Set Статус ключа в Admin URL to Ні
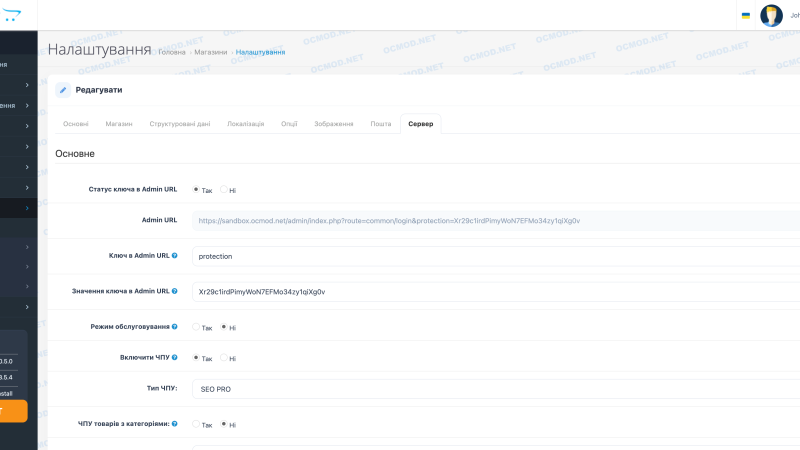Image resolution: width=800 pixels, height=450 pixels. 223,189
